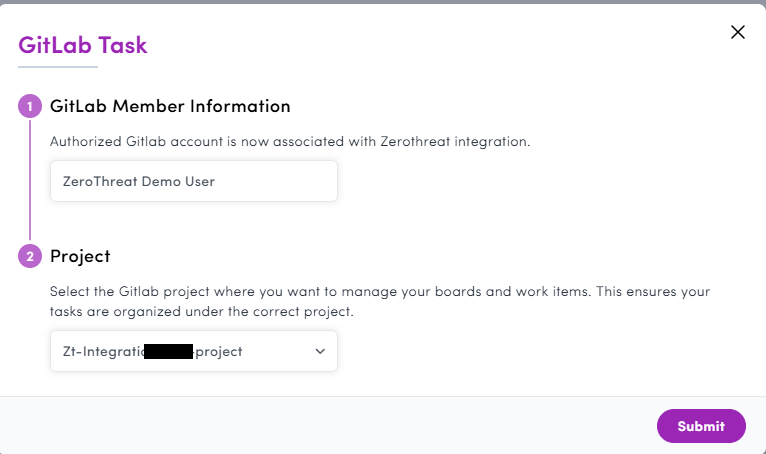
Task: Click the redacted part of project name
Action: tap(168, 351)
